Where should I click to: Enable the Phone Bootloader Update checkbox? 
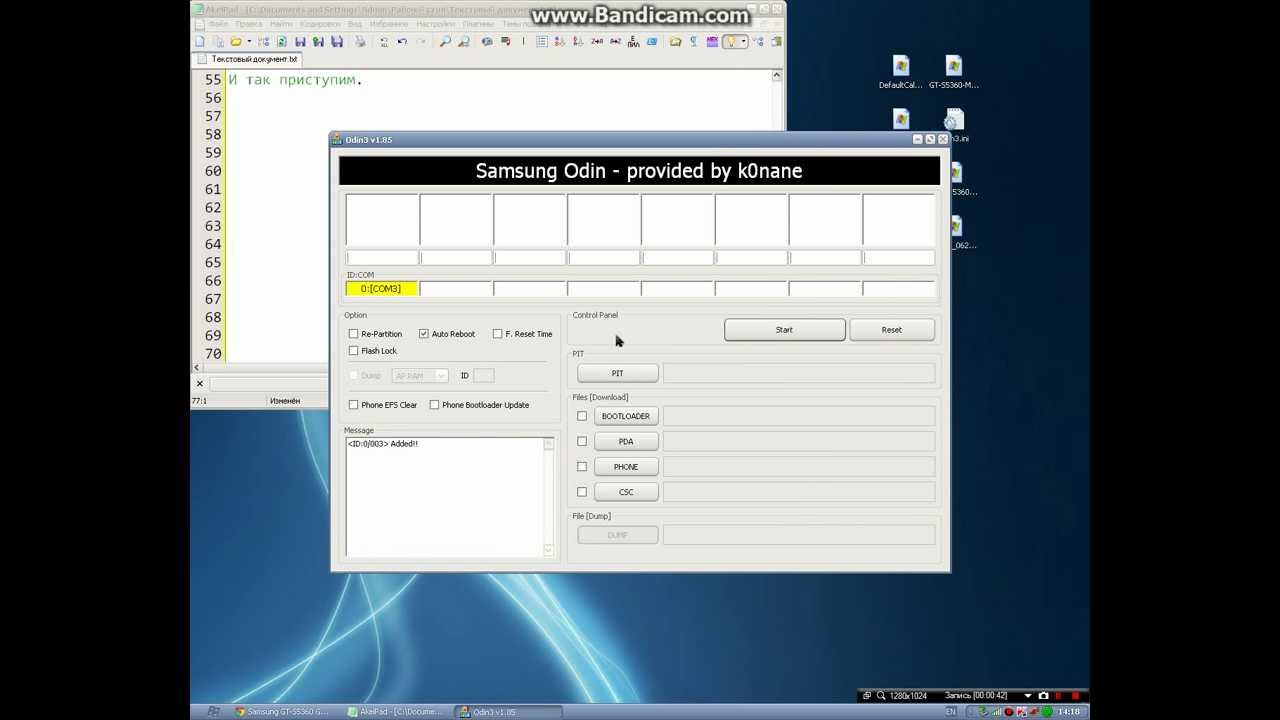[434, 405]
